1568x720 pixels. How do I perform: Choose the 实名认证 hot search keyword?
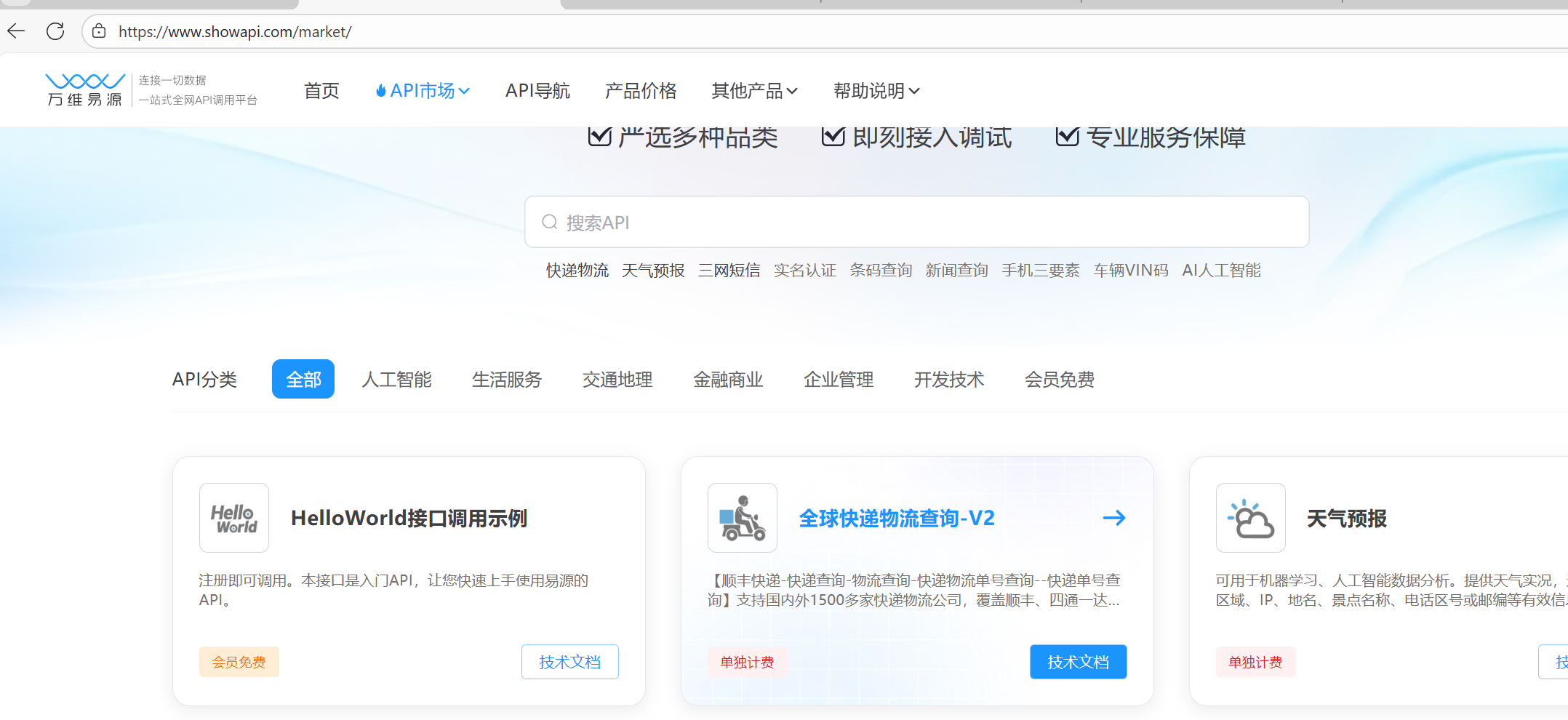pyautogui.click(x=805, y=271)
